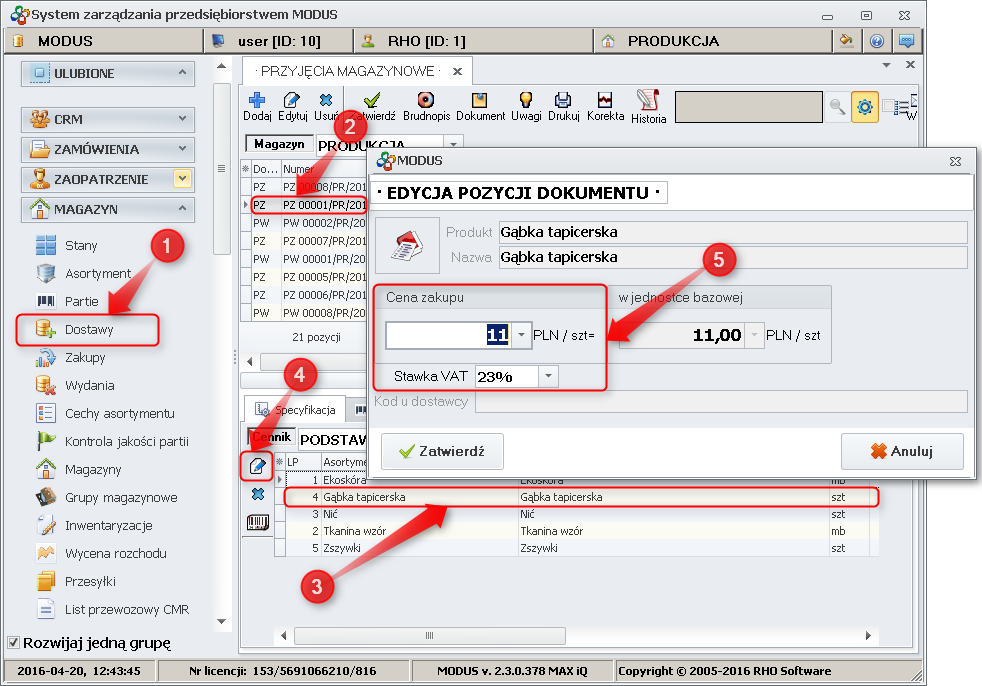Click the Drukuj printer icon

(563, 106)
